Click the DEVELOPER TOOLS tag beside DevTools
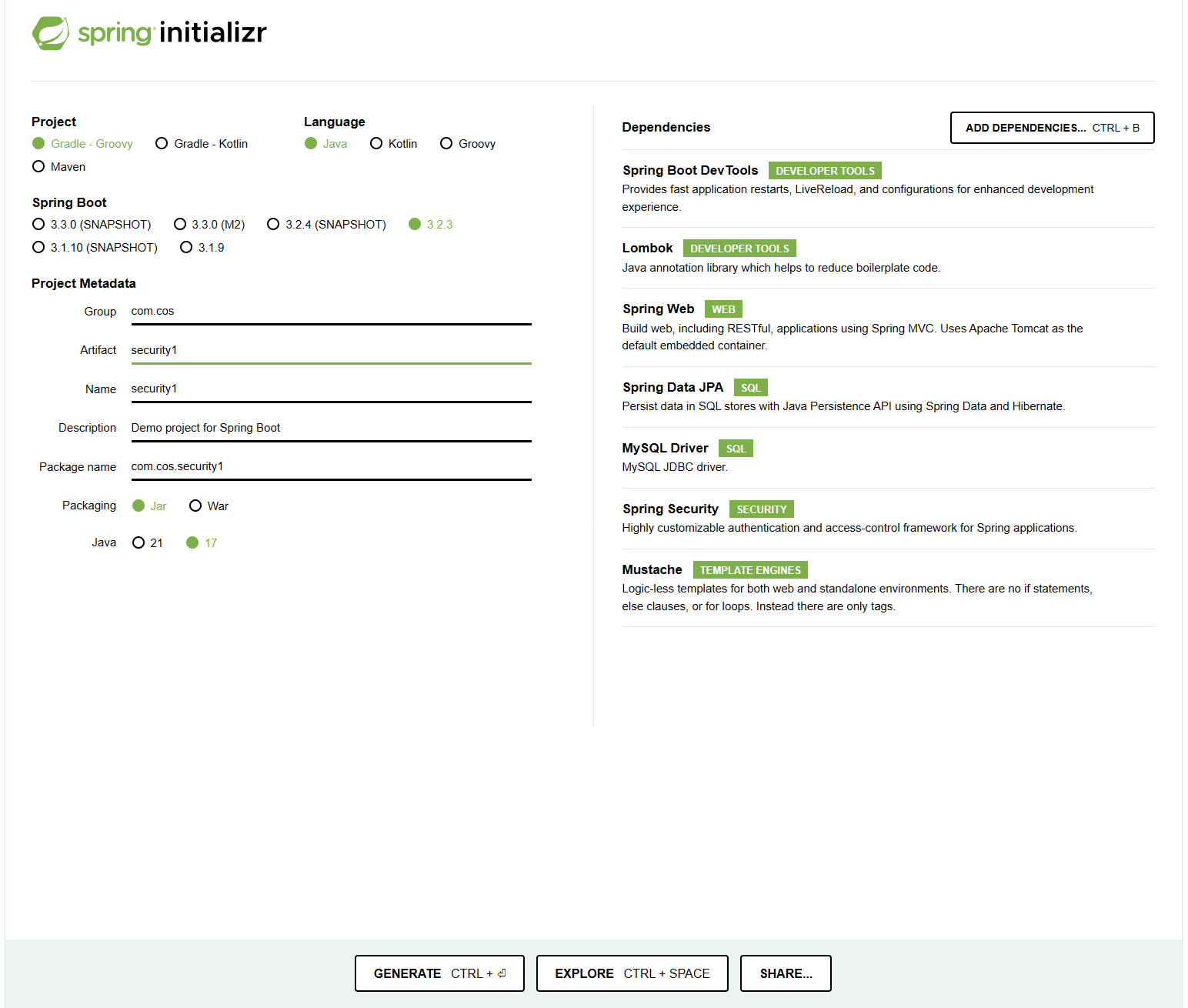Screen dimensions: 1188x1008 [825, 171]
